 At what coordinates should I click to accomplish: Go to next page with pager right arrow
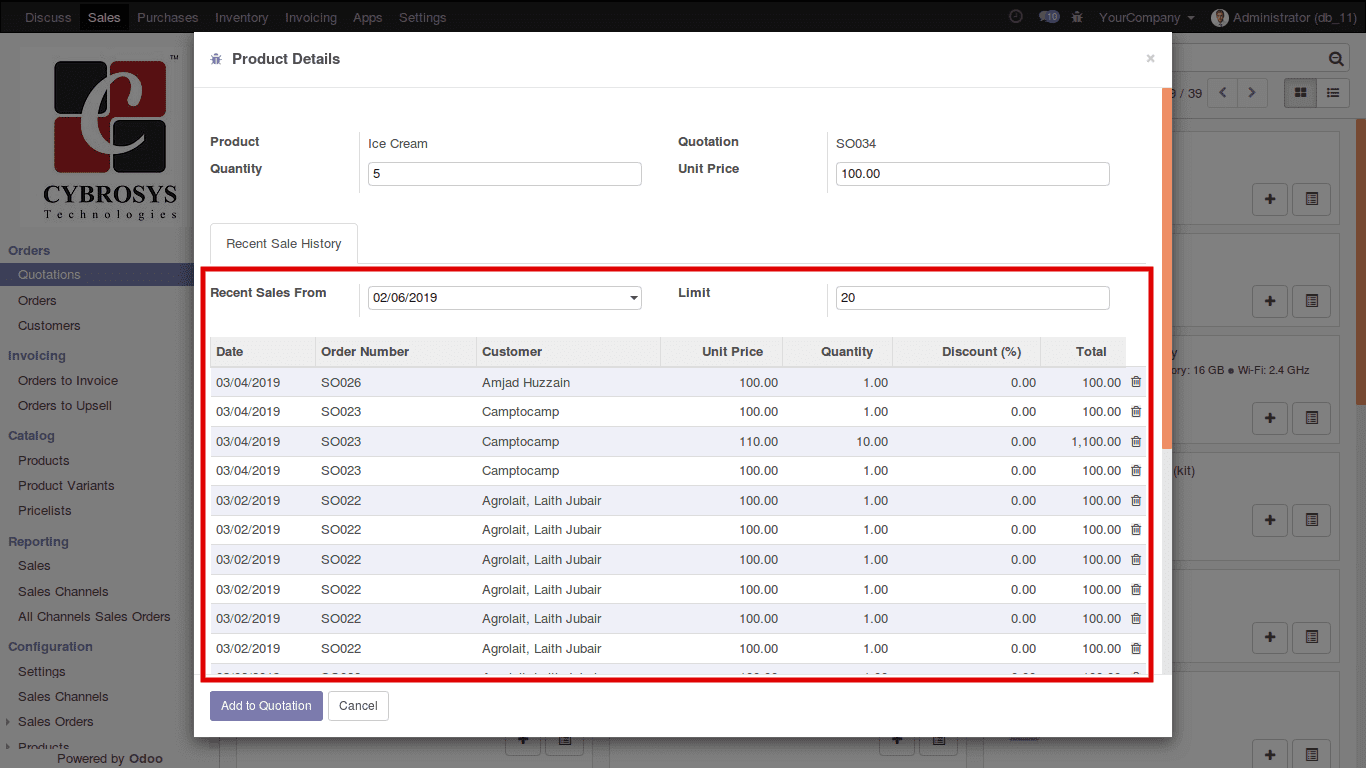pyautogui.click(x=1252, y=93)
